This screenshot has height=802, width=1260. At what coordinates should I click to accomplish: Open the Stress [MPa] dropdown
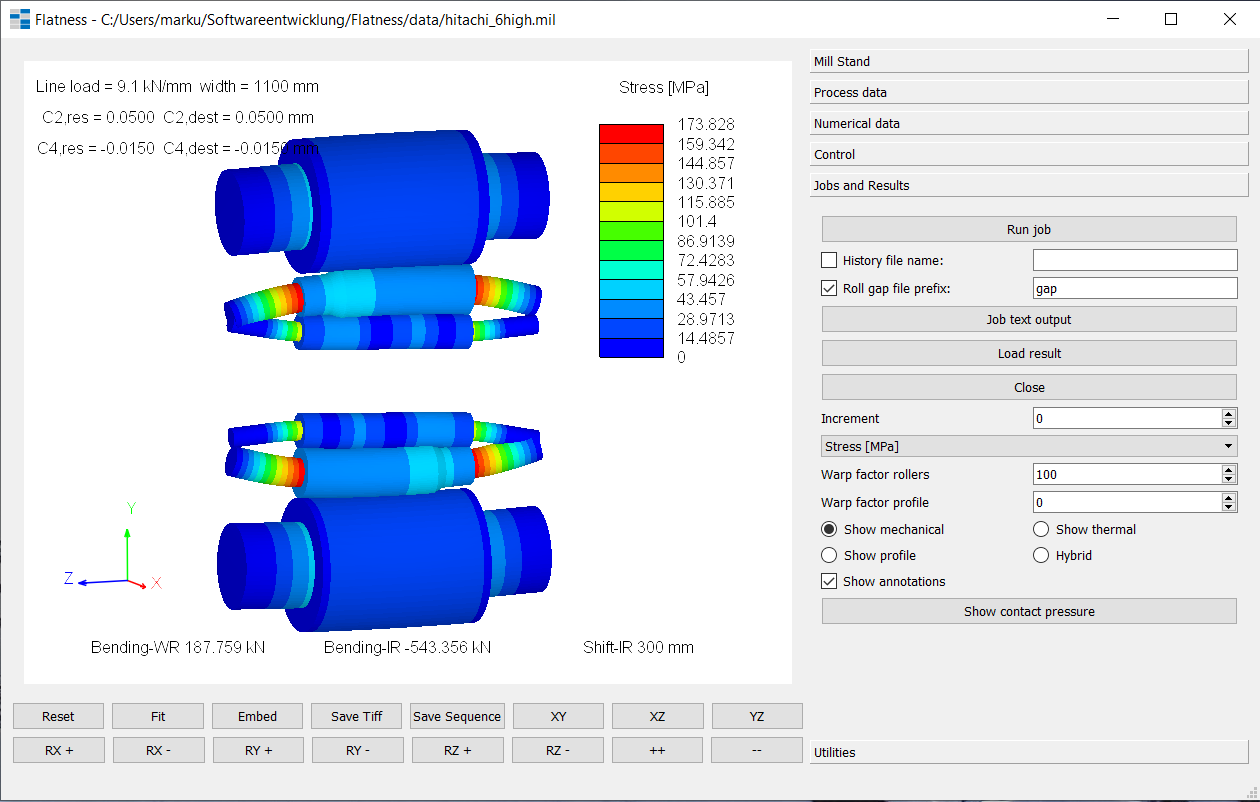(1028, 445)
